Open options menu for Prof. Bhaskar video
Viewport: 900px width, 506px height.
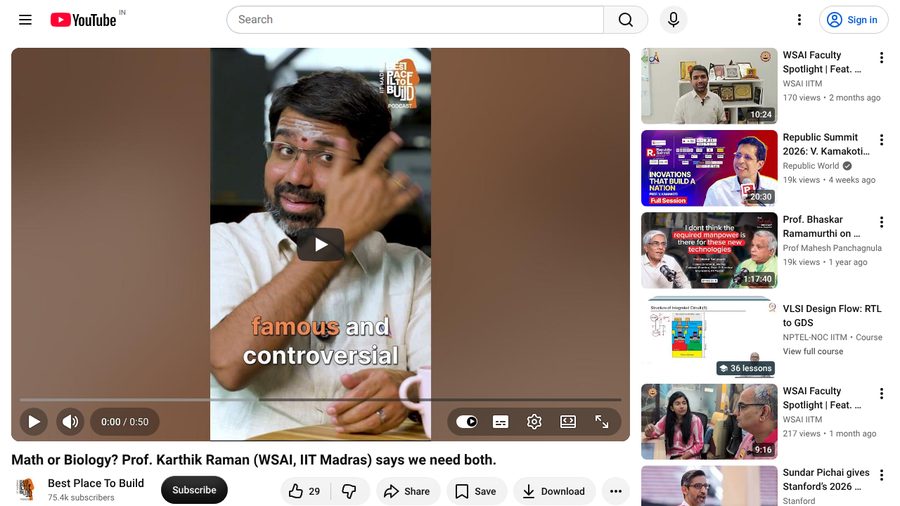(x=881, y=222)
